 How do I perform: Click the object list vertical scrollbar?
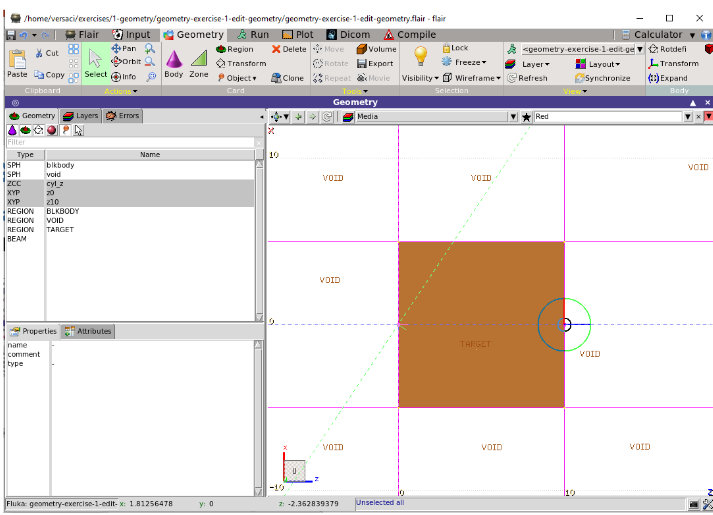(259, 241)
